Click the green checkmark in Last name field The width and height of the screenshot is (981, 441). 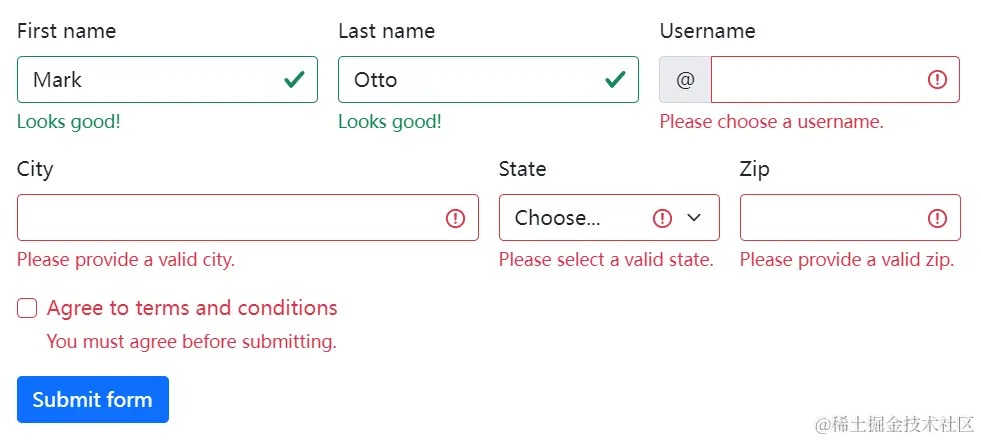pos(615,80)
